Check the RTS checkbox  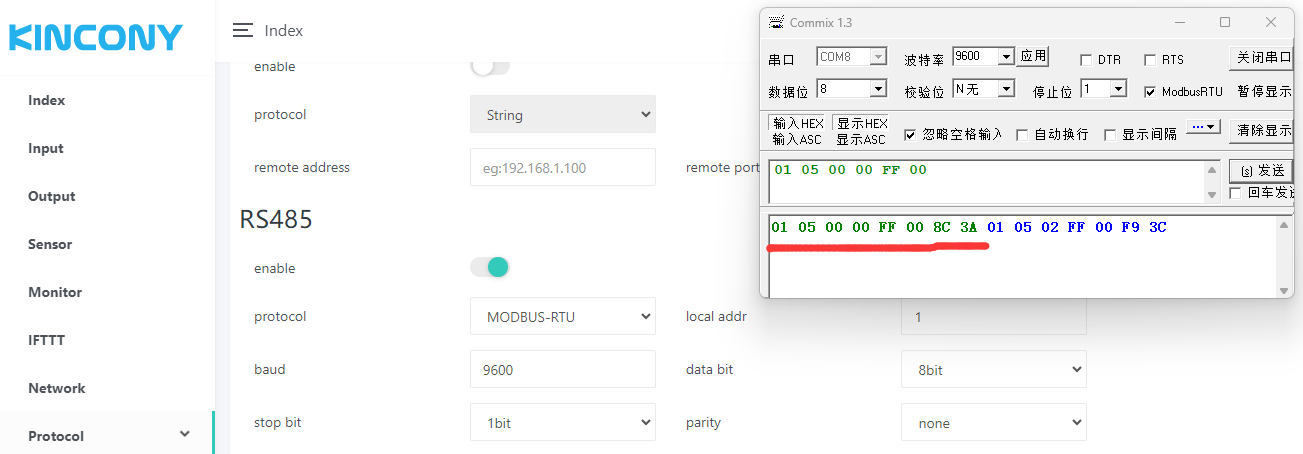click(x=1150, y=60)
